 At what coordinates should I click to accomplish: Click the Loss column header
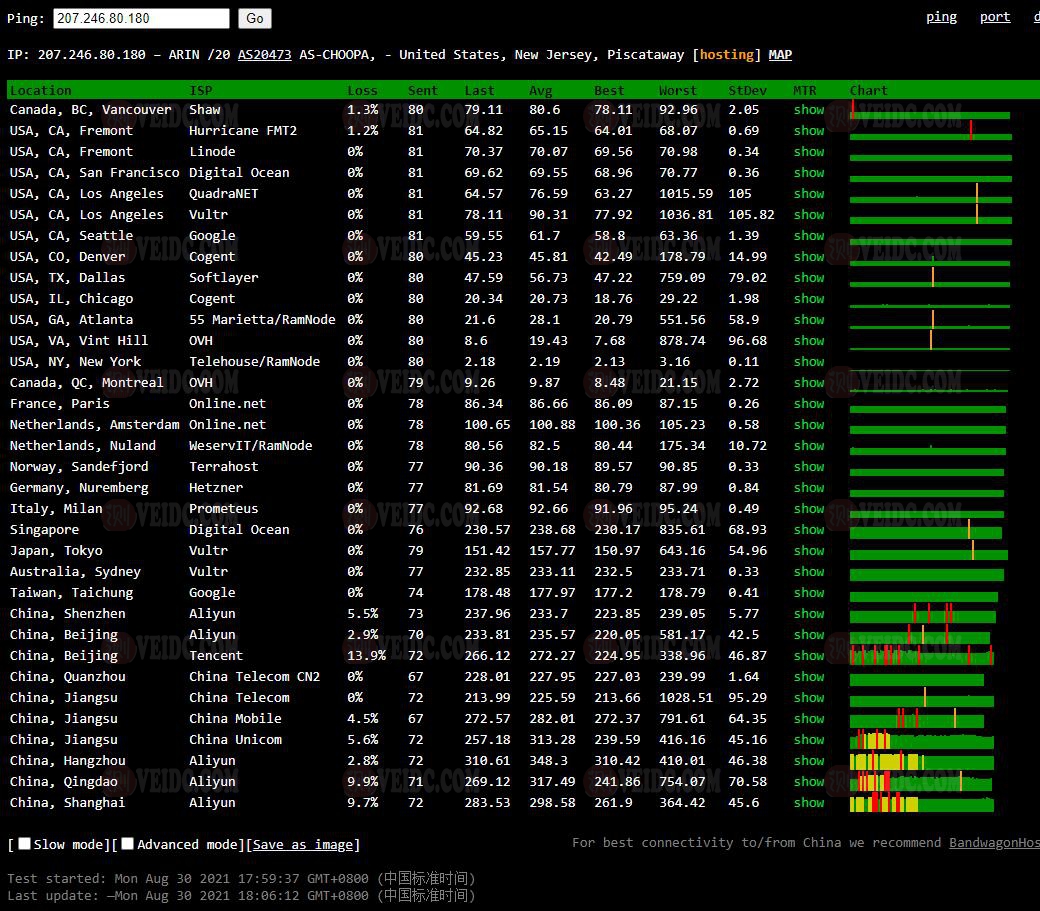pyautogui.click(x=362, y=90)
